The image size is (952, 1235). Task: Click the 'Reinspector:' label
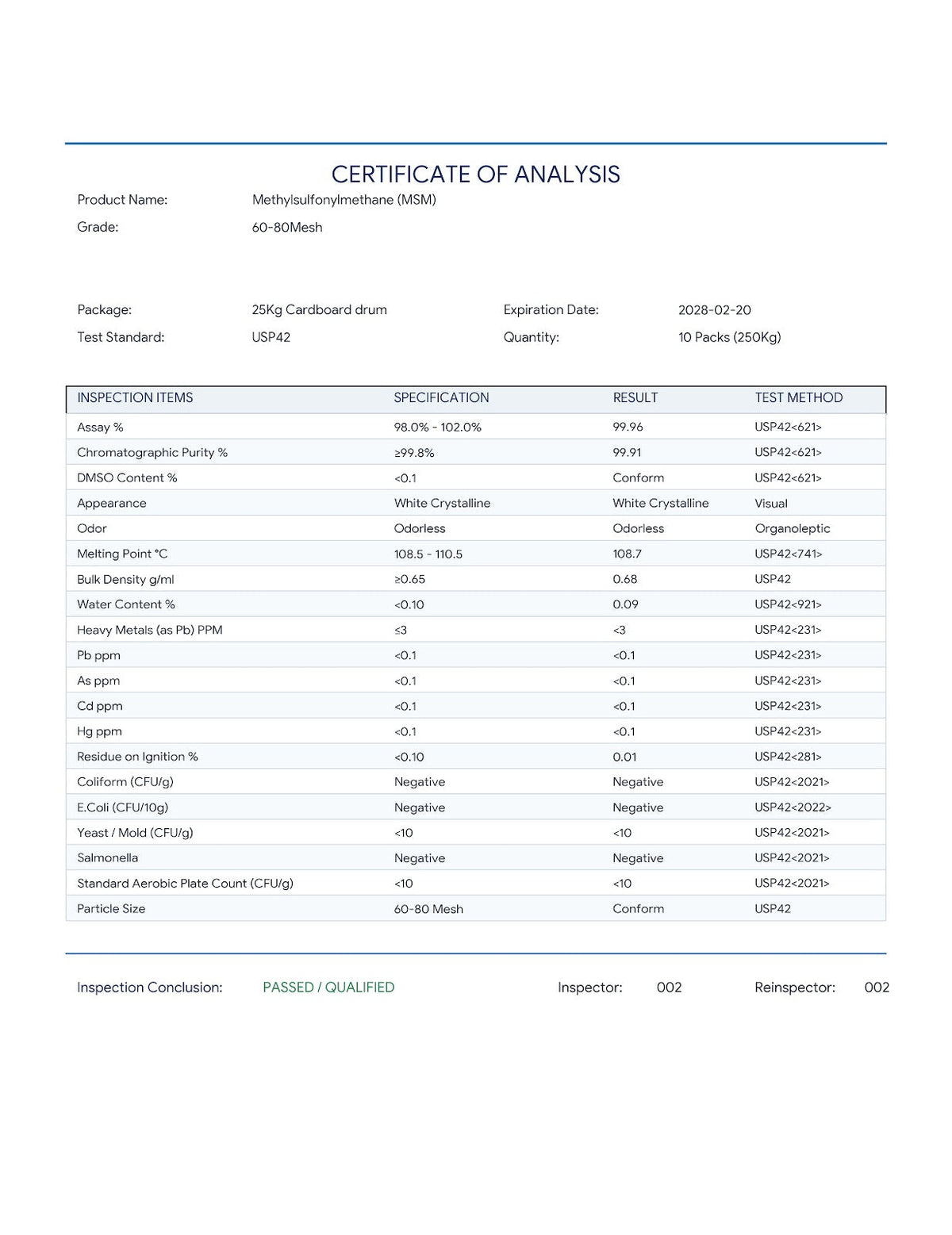795,988
